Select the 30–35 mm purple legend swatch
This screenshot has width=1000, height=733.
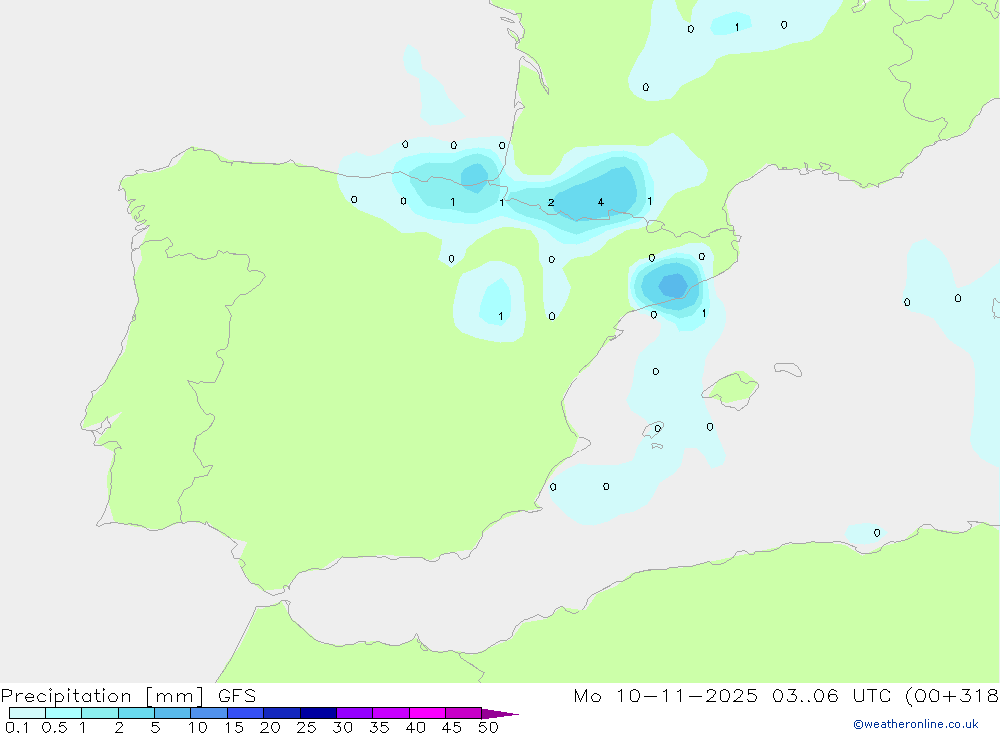pos(355,713)
